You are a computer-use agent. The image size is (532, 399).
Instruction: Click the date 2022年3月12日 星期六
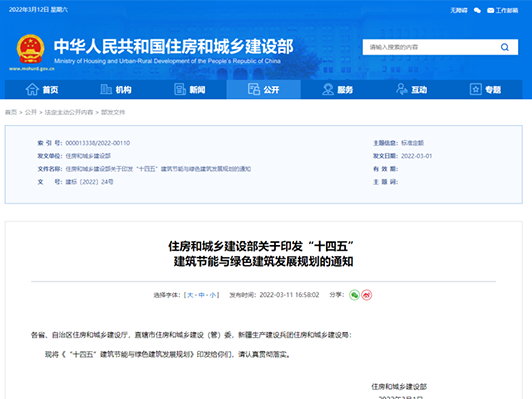(38, 10)
